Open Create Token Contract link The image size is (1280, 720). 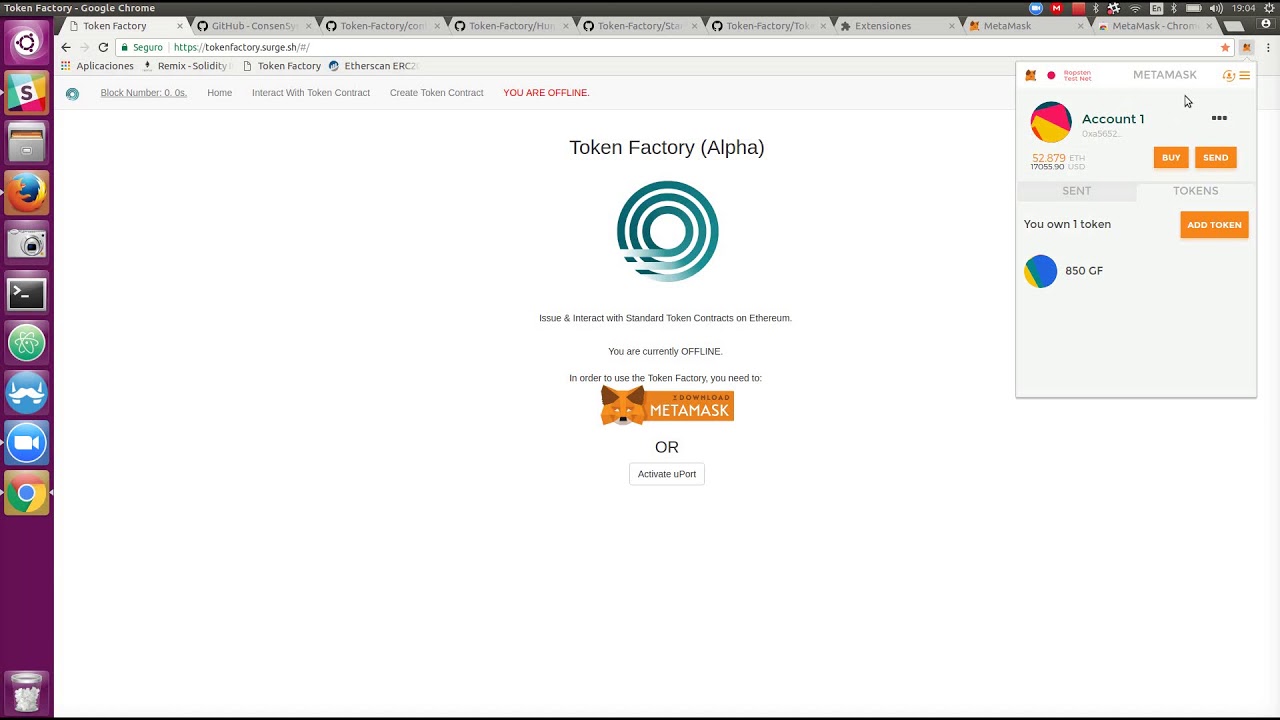click(x=437, y=93)
